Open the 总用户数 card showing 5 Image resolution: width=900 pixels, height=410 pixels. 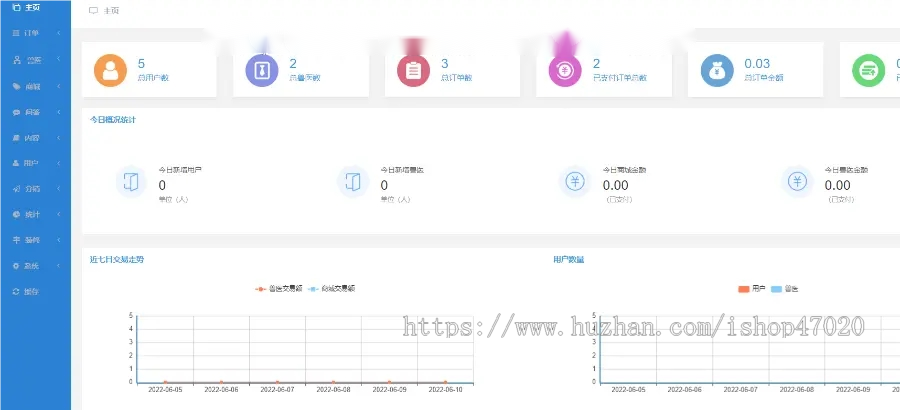(x=149, y=69)
